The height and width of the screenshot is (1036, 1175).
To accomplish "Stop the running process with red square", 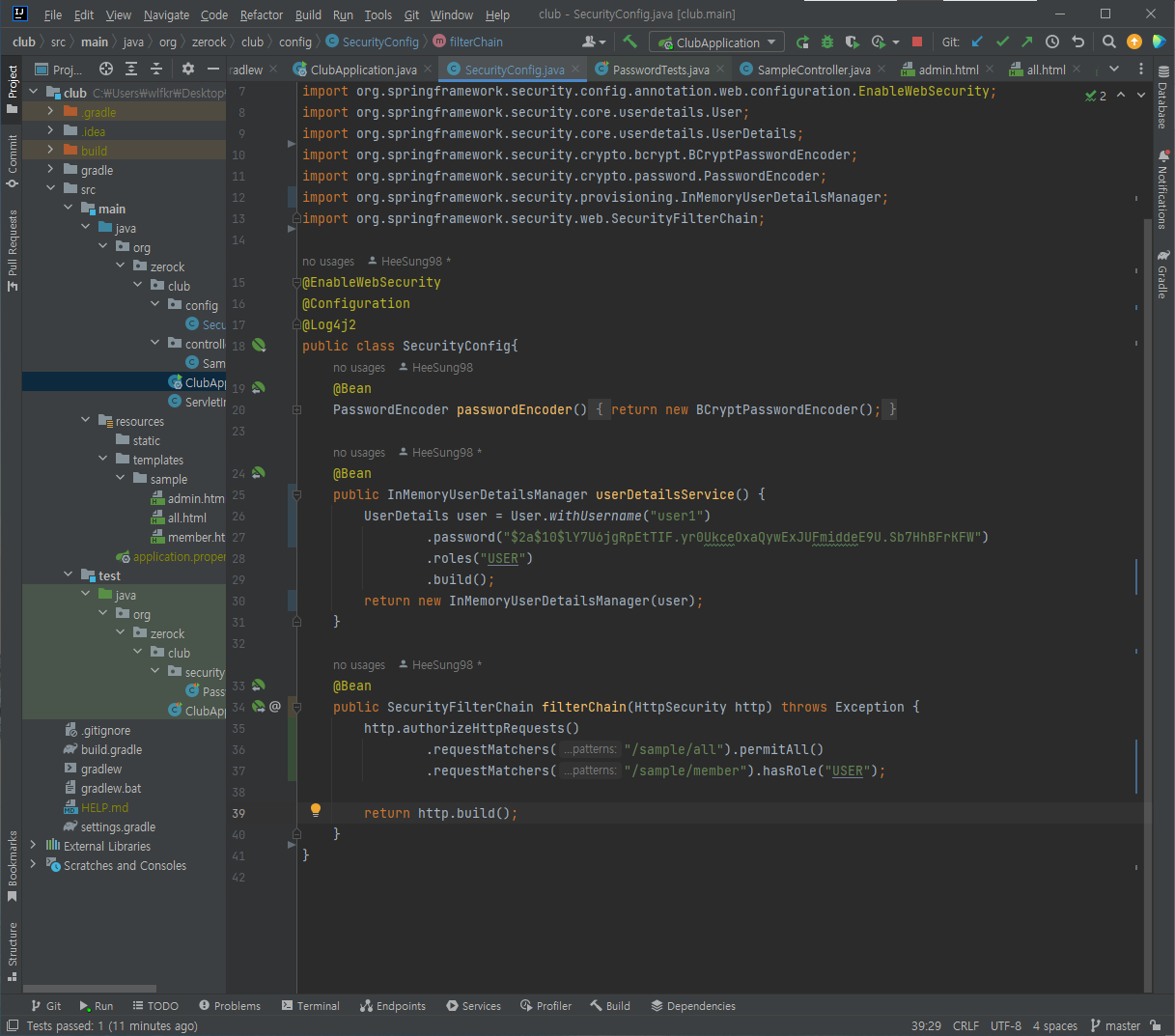I will (917, 42).
